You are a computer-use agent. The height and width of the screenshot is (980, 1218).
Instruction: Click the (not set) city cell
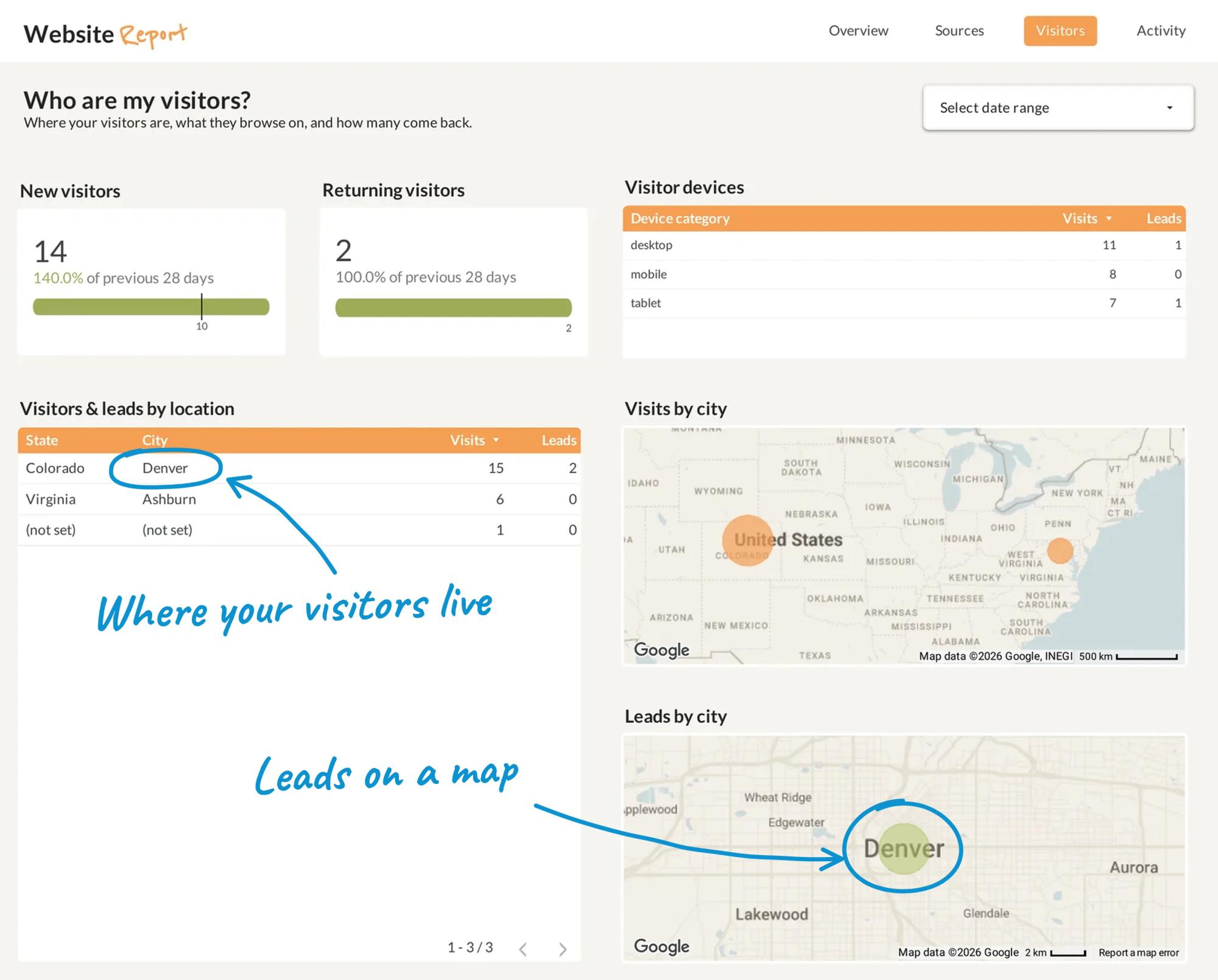(x=167, y=530)
